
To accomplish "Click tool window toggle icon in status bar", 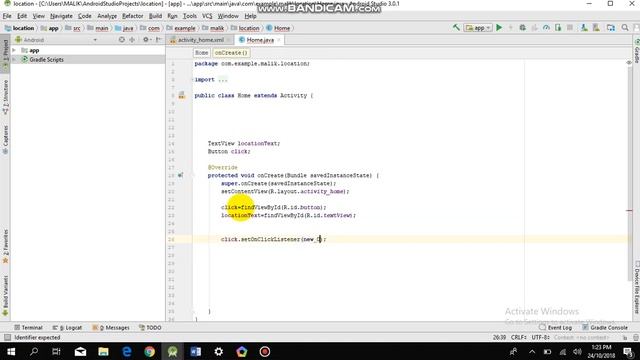I will point(7,338).
